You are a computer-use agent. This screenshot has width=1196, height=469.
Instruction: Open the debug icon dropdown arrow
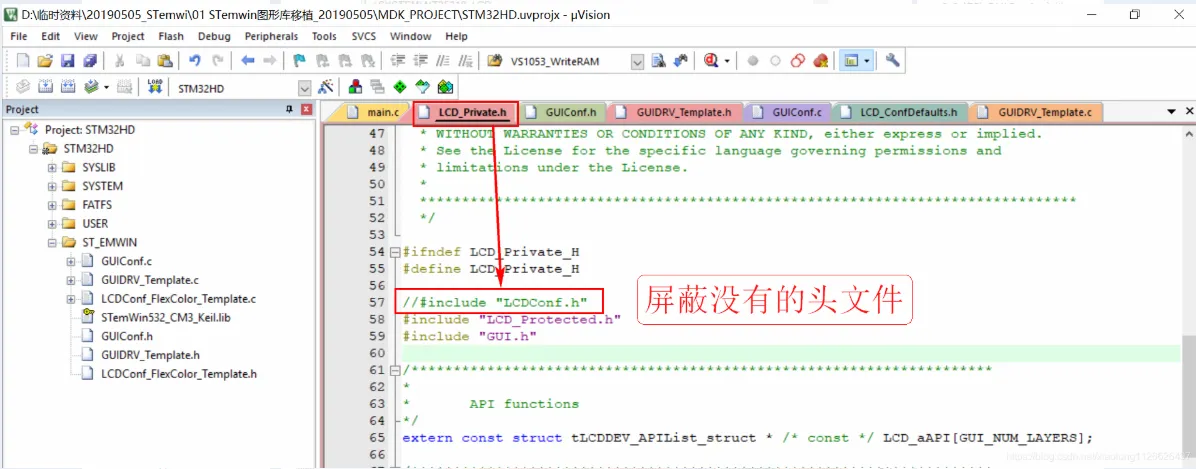727,60
